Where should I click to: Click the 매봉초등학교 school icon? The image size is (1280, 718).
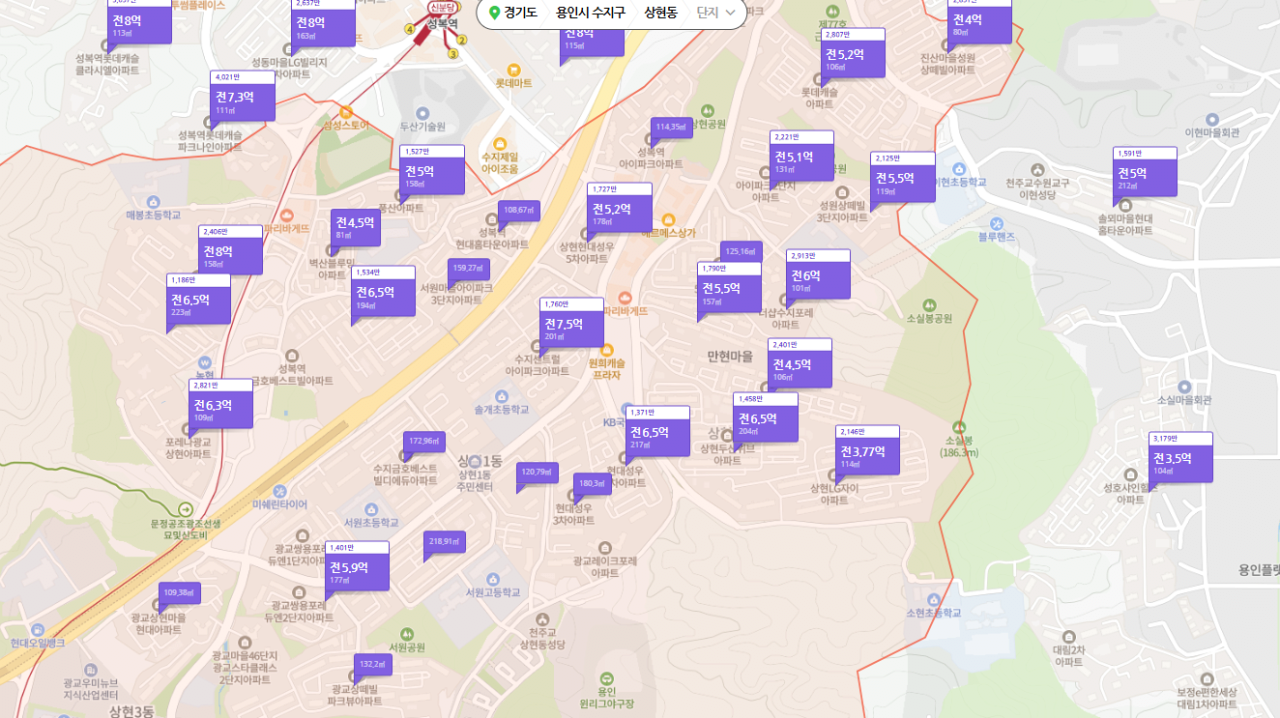153,201
